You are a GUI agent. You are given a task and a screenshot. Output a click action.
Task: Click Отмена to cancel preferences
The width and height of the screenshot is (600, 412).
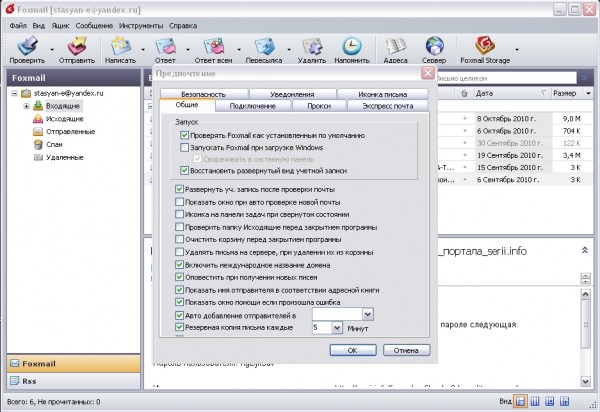(x=406, y=350)
